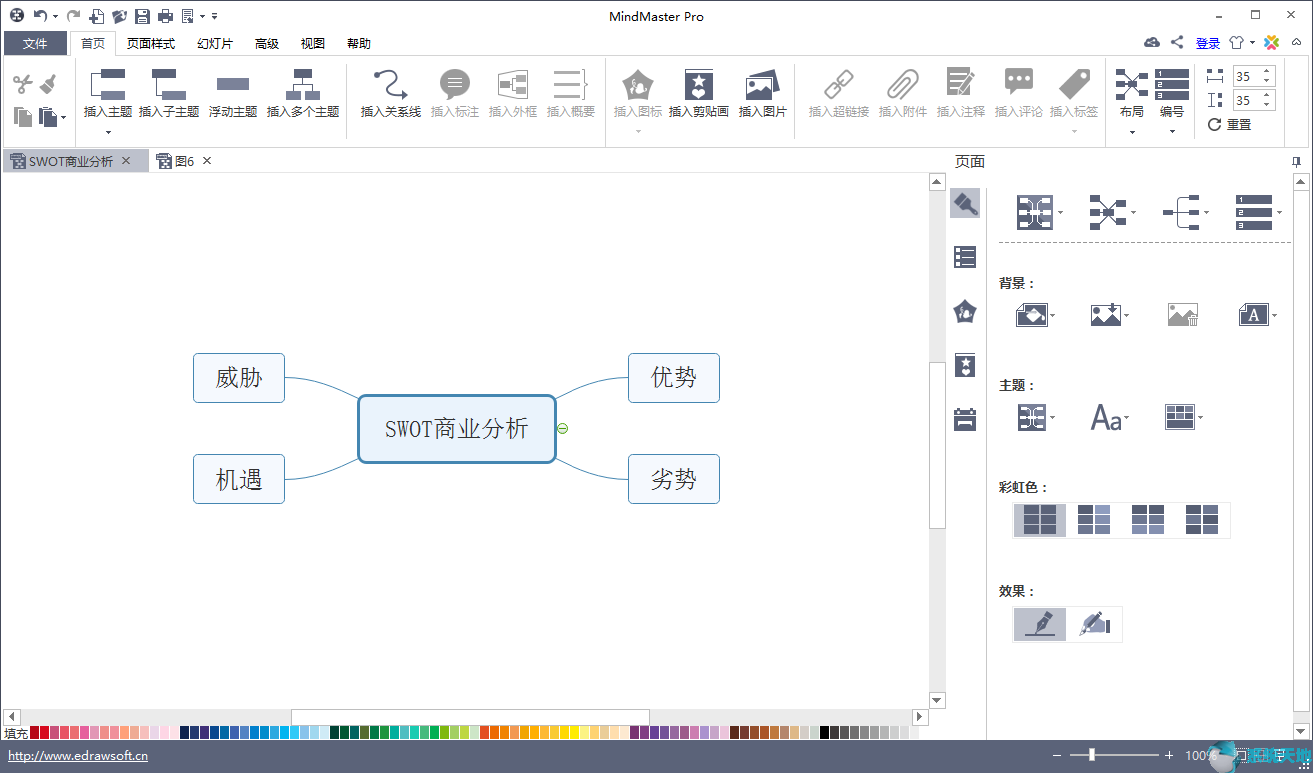Switch to the 视图 ribbon tab
The image size is (1313, 773).
pos(313,44)
